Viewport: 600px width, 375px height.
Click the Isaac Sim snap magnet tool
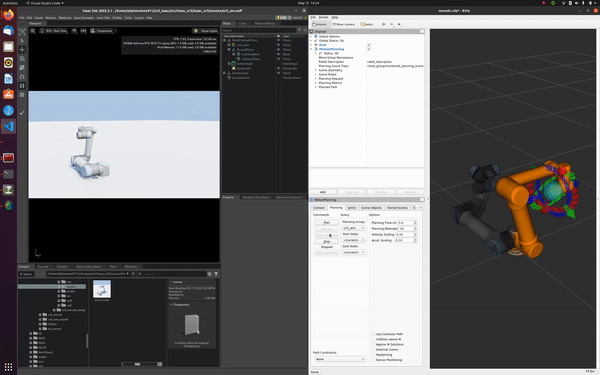[22, 77]
